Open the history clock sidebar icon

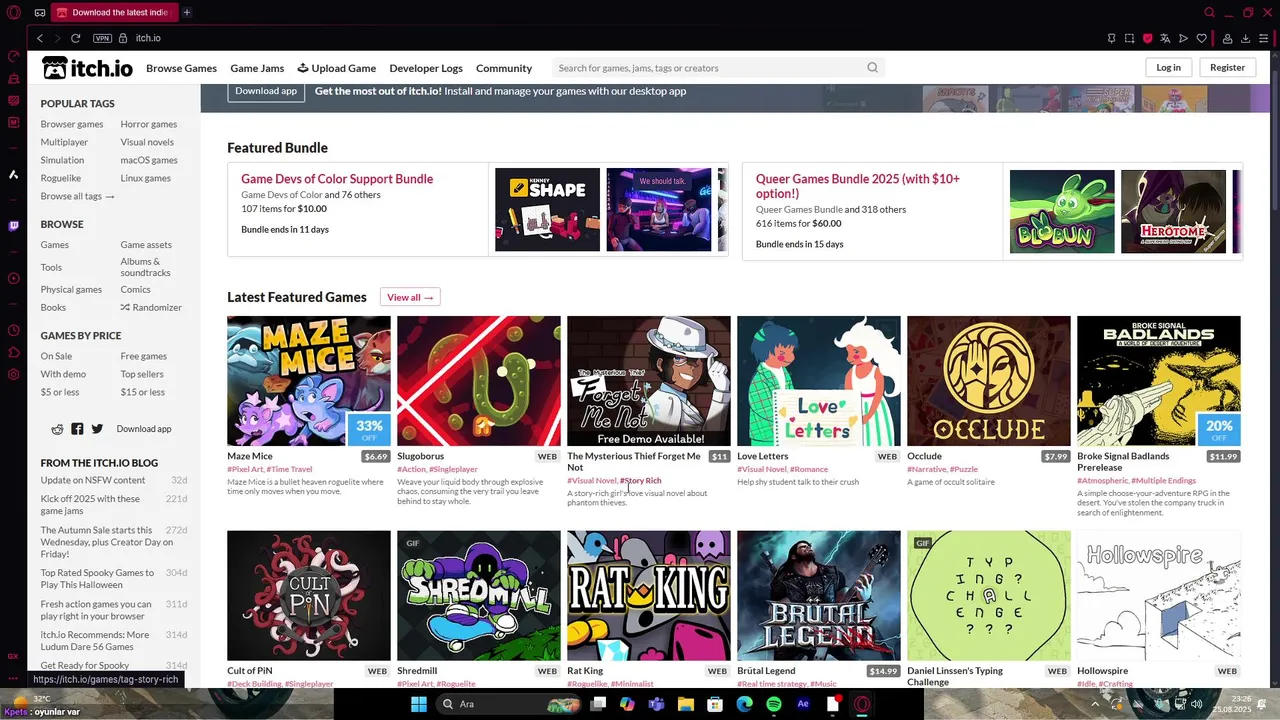coord(13,328)
